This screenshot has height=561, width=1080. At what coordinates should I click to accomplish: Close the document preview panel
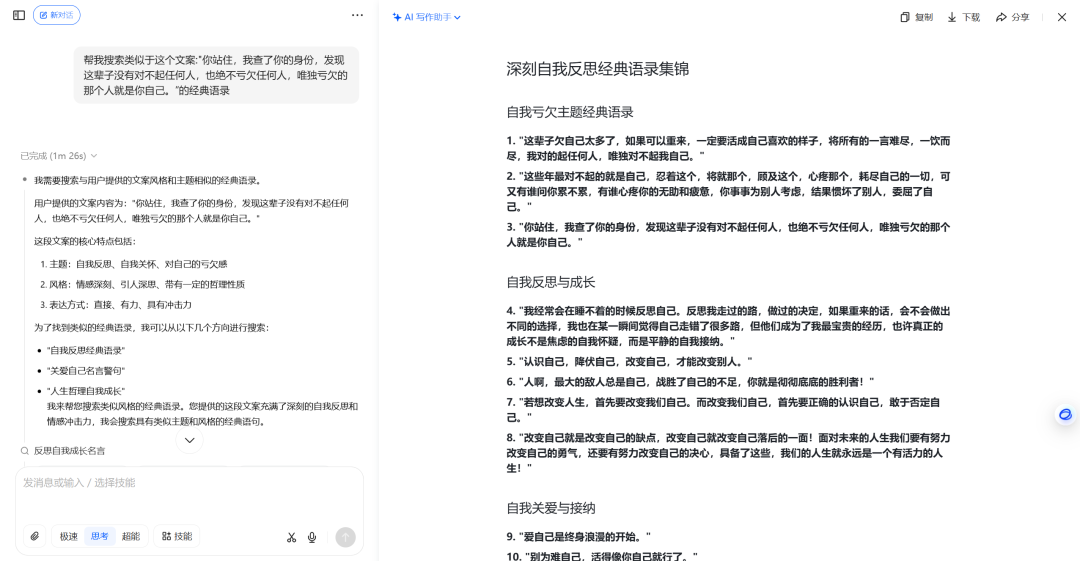[1061, 17]
